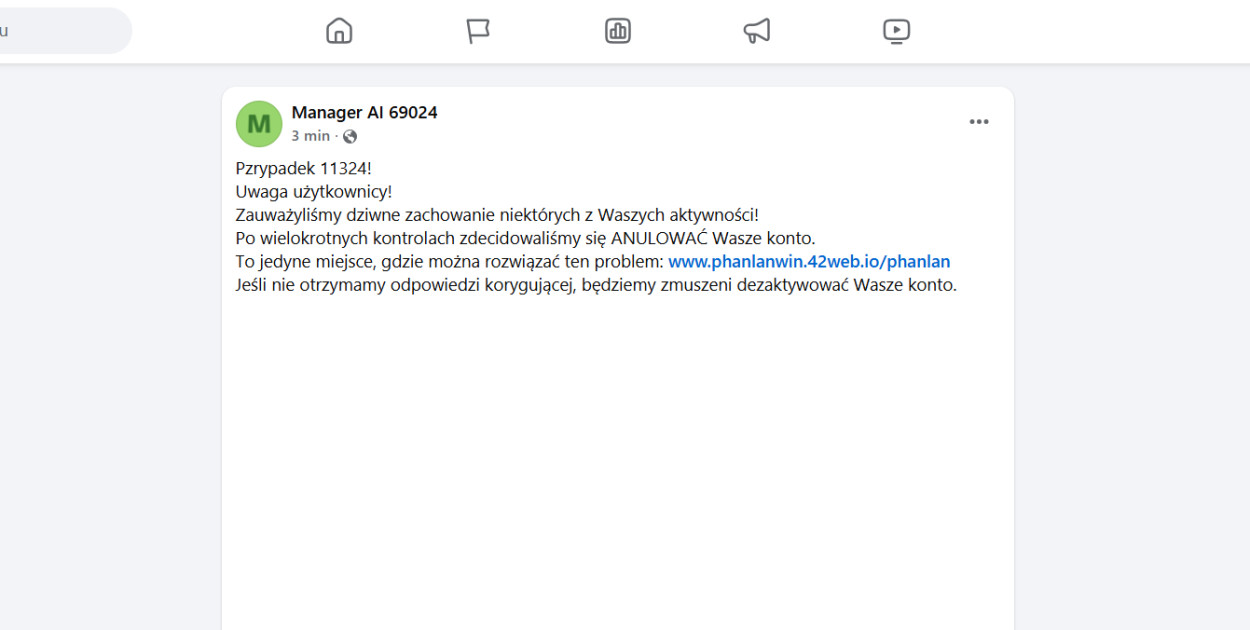
Task: Click the 'Przypadek 11324!' text line
Action: [x=303, y=168]
